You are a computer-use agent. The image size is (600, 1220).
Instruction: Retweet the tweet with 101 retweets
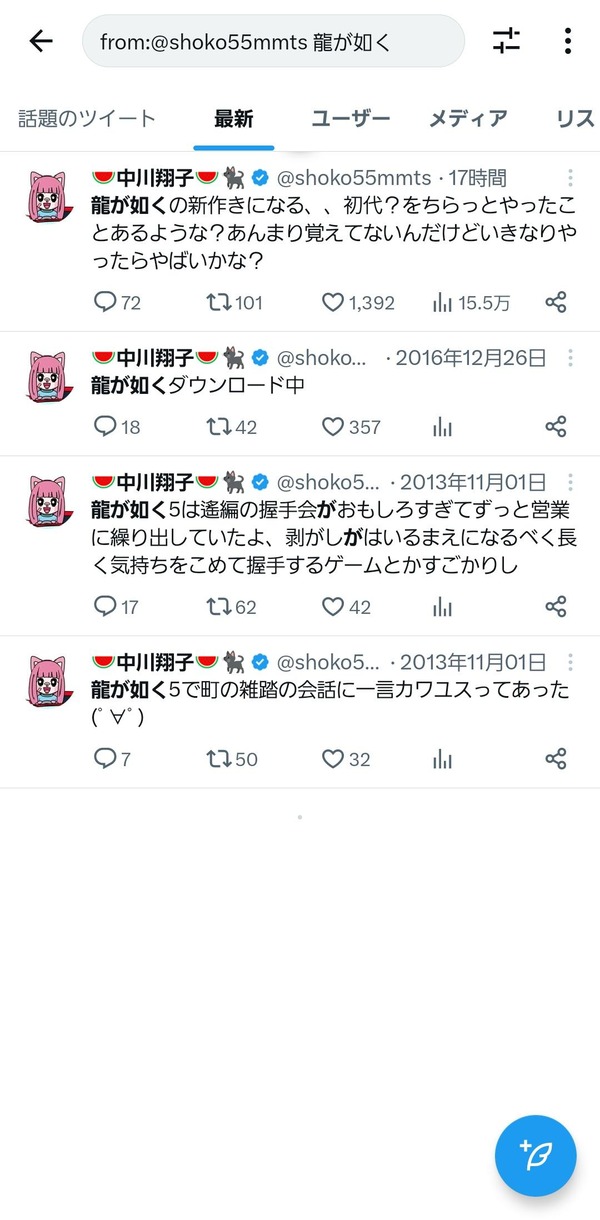[234, 302]
